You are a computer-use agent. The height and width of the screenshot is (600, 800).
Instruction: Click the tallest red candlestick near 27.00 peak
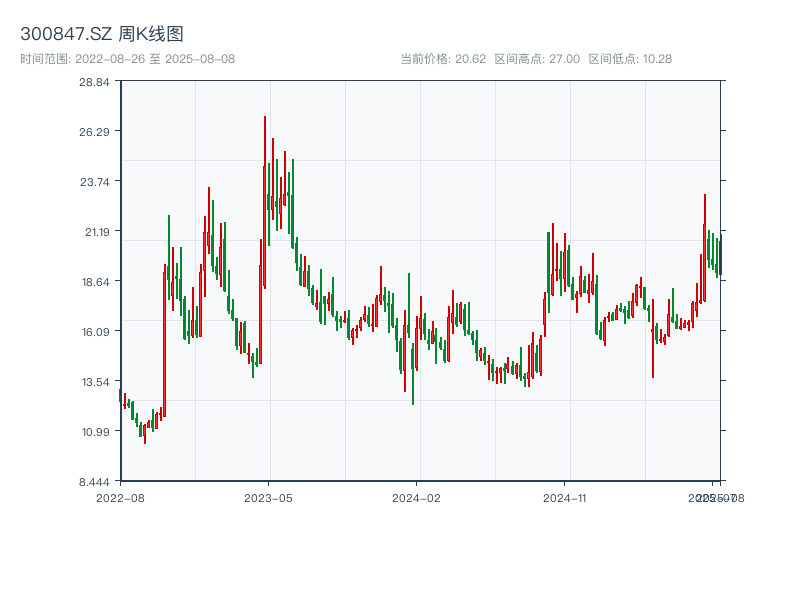pos(265,202)
